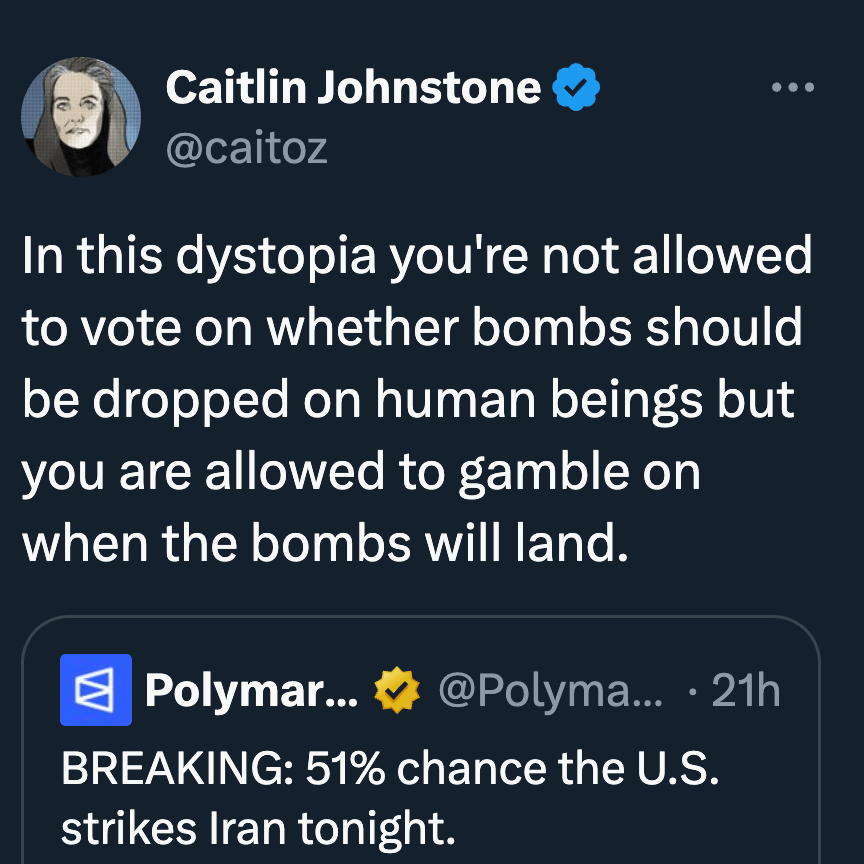The height and width of the screenshot is (864, 864).
Task: Click the 21h timestamp on quoted post
Action: pos(745,690)
